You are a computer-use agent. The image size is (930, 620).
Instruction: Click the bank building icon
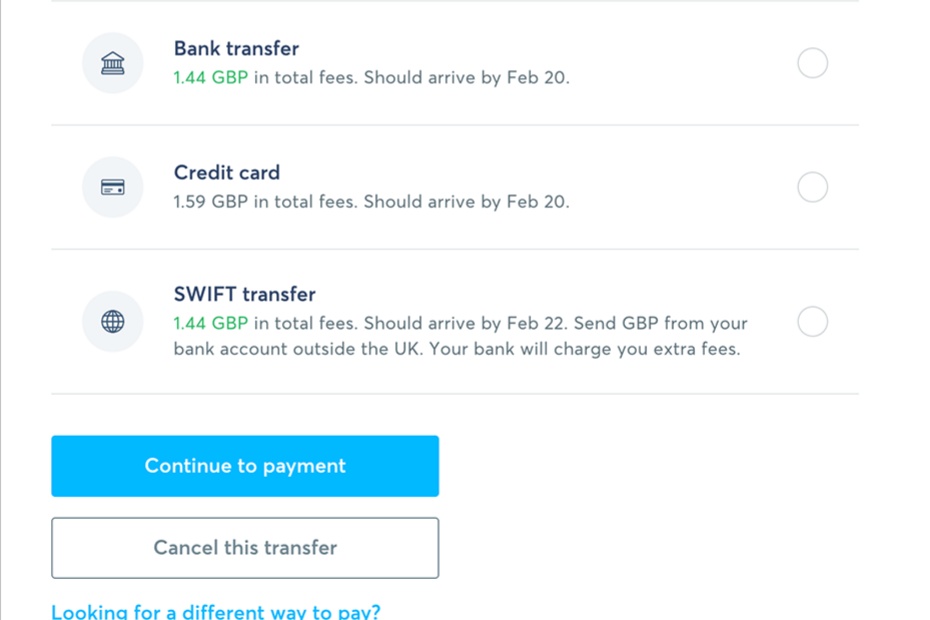113,63
